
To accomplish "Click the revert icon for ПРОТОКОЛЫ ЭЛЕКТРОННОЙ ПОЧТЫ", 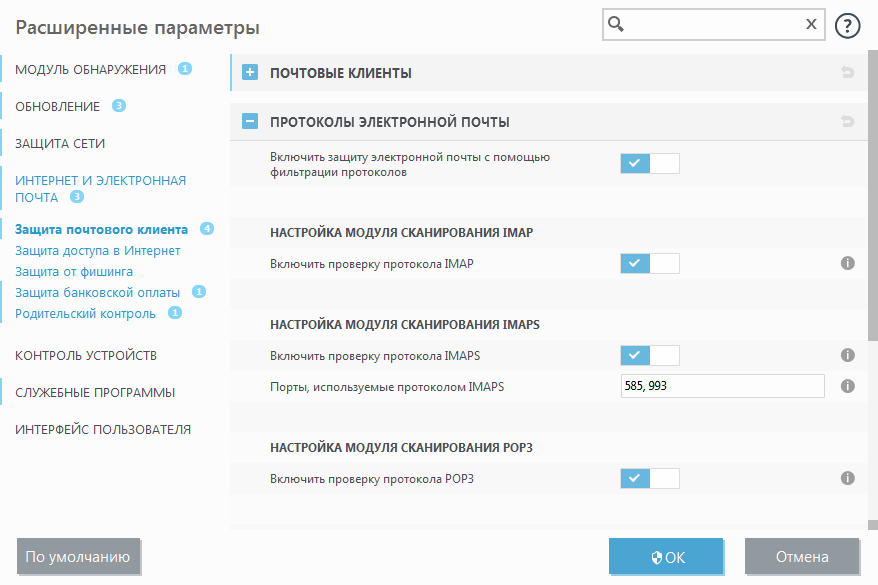I will [x=848, y=119].
